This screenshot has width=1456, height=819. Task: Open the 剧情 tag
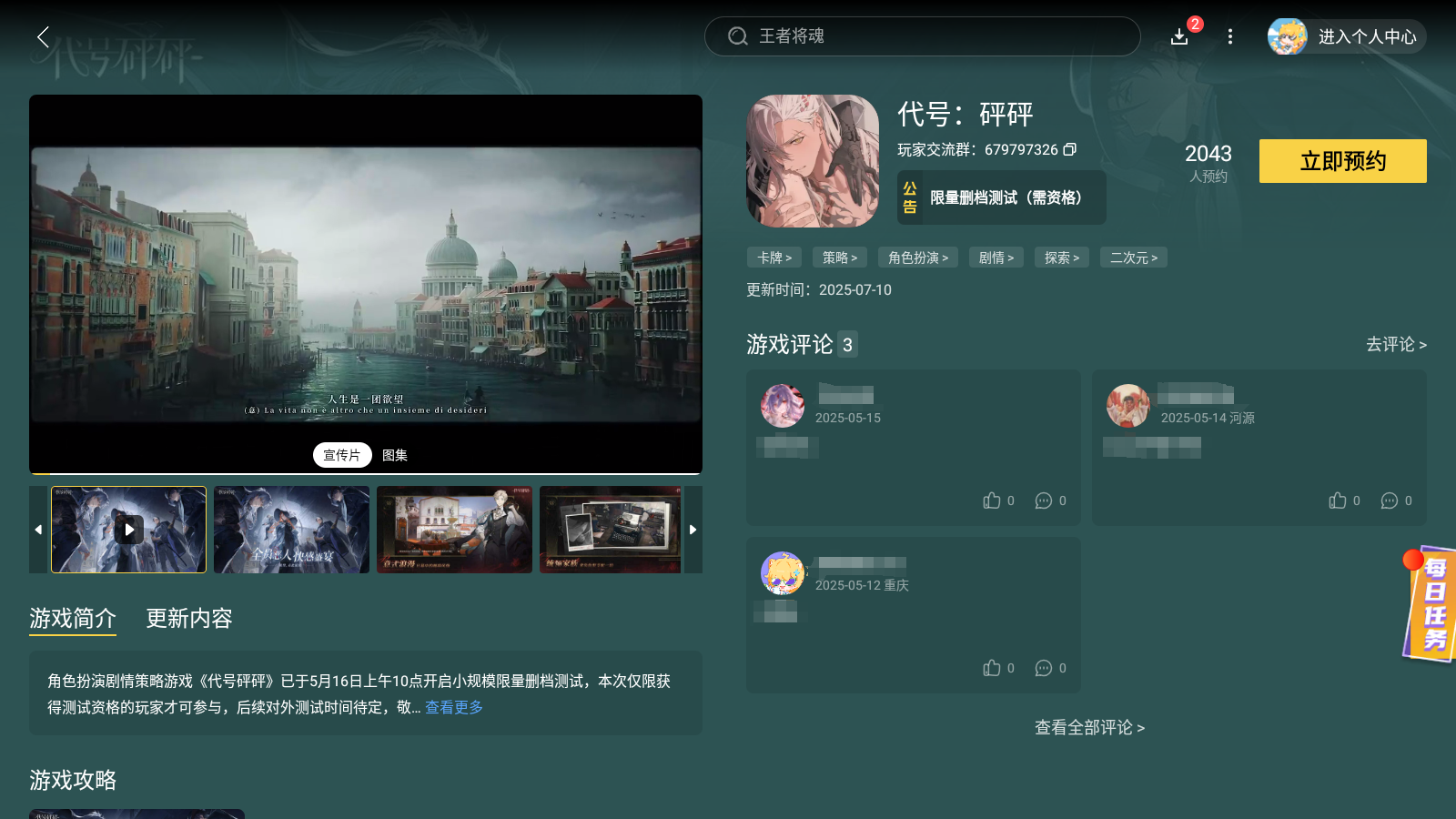[996, 258]
